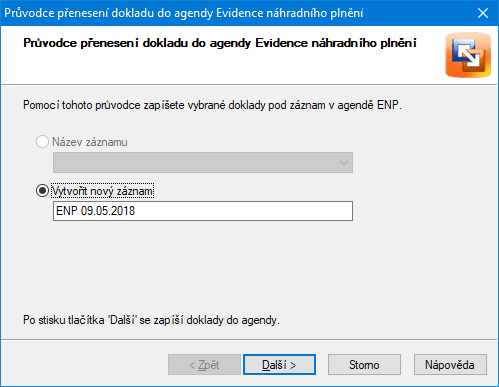Image resolution: width=499 pixels, height=387 pixels.
Task: Go back with the '< Zpět' button
Action: tap(204, 365)
